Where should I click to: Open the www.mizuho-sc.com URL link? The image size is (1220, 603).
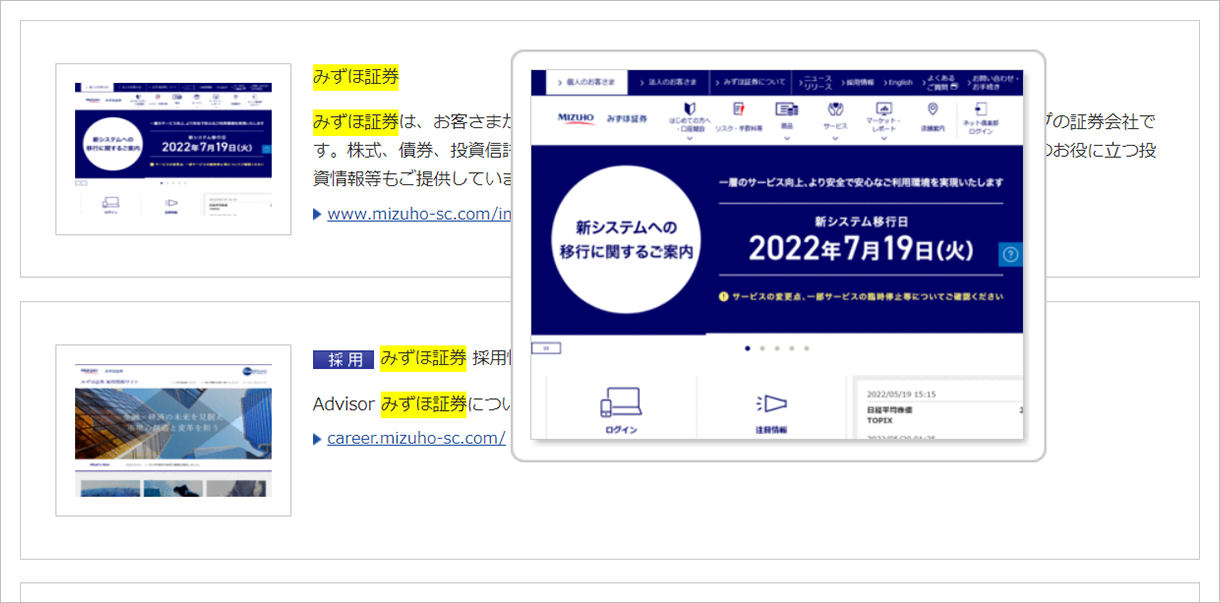coord(419,214)
